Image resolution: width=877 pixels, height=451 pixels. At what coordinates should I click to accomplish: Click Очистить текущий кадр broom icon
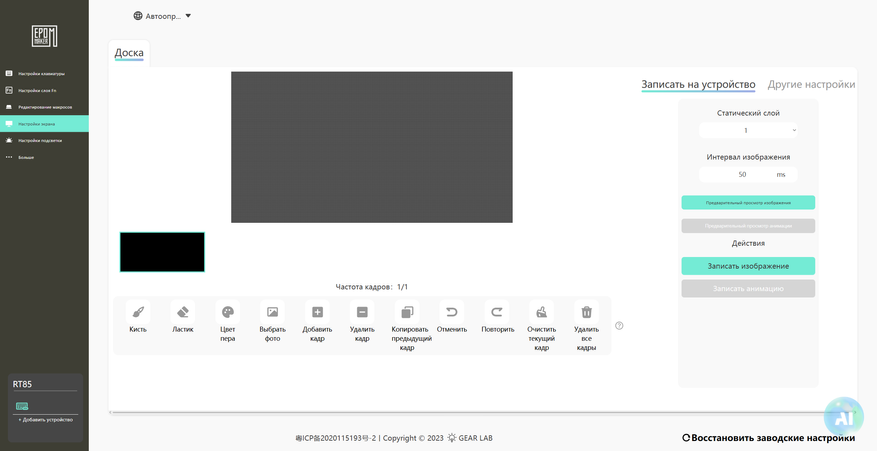click(x=541, y=312)
